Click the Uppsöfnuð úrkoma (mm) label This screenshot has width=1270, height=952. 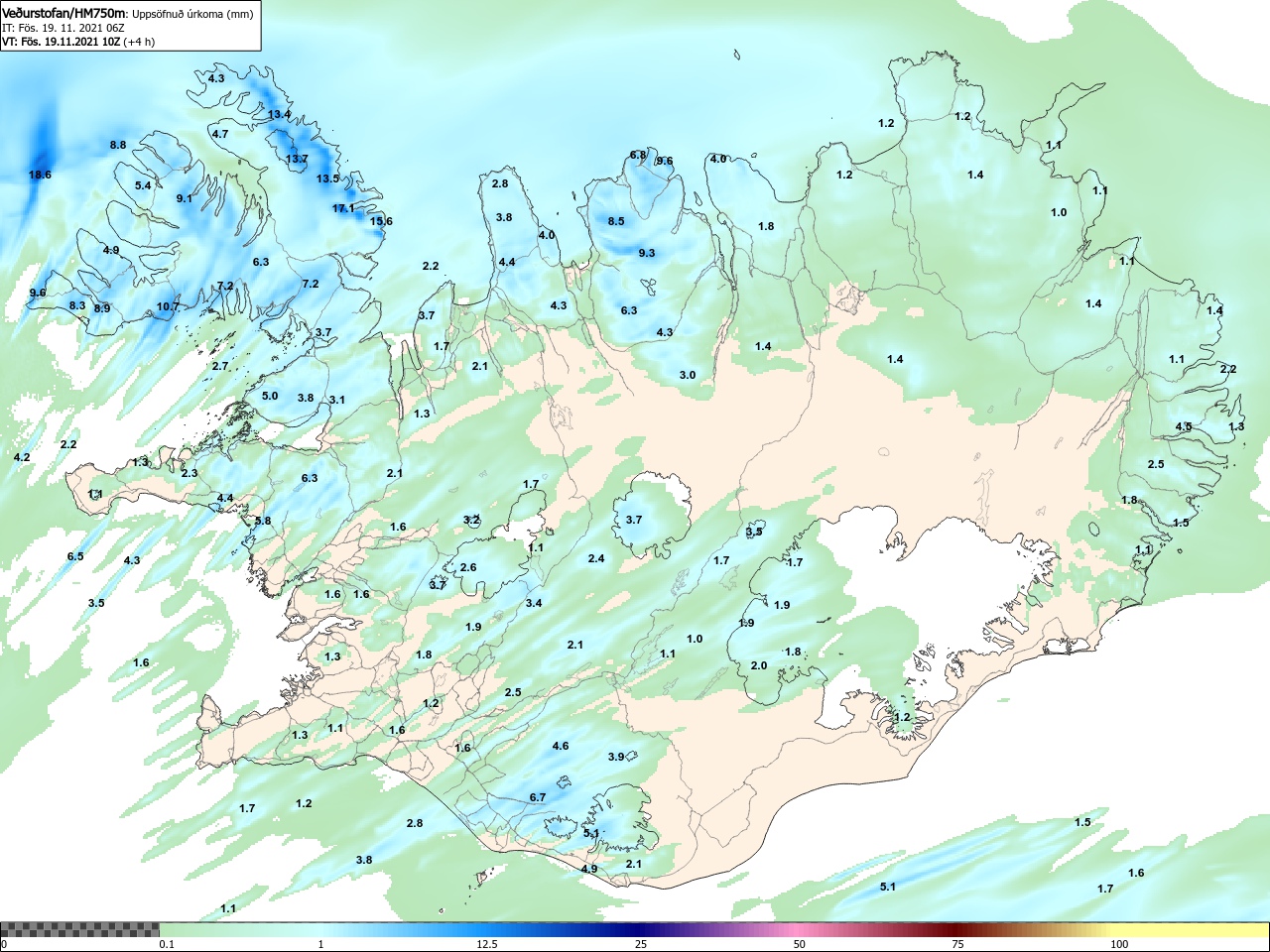[194, 15]
